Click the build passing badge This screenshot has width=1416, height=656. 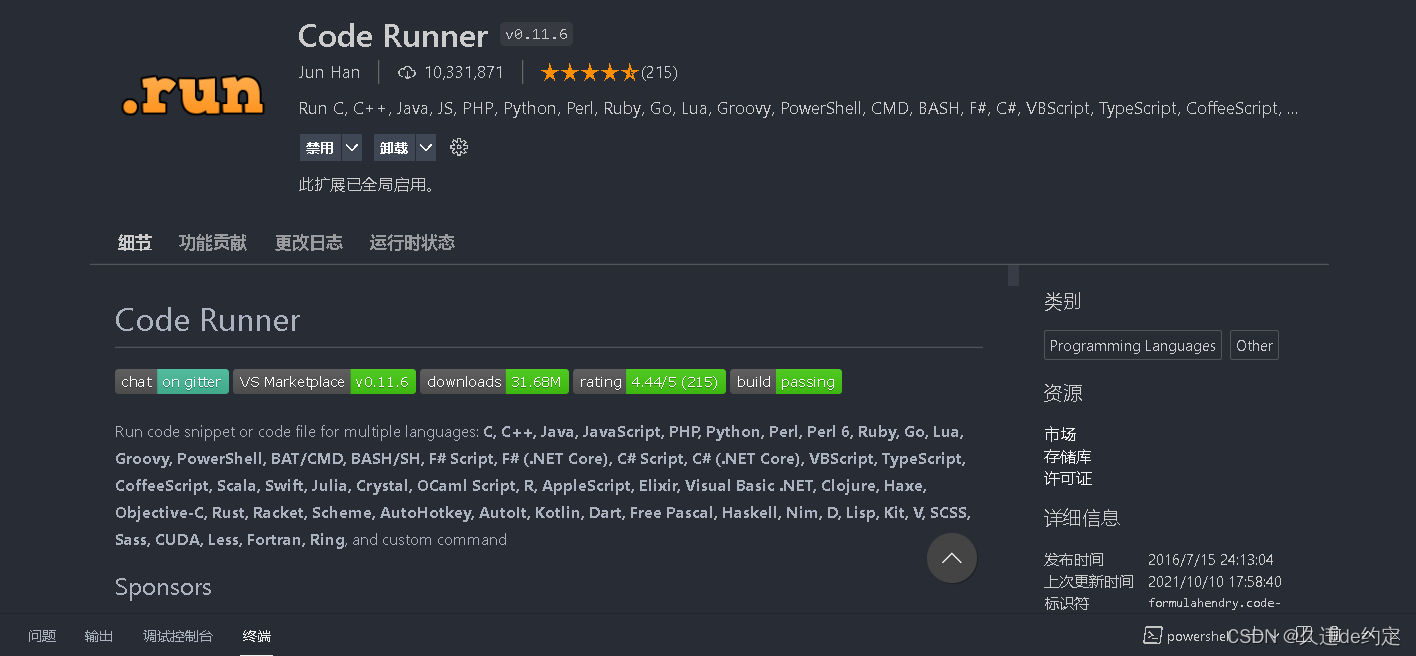click(x=786, y=381)
